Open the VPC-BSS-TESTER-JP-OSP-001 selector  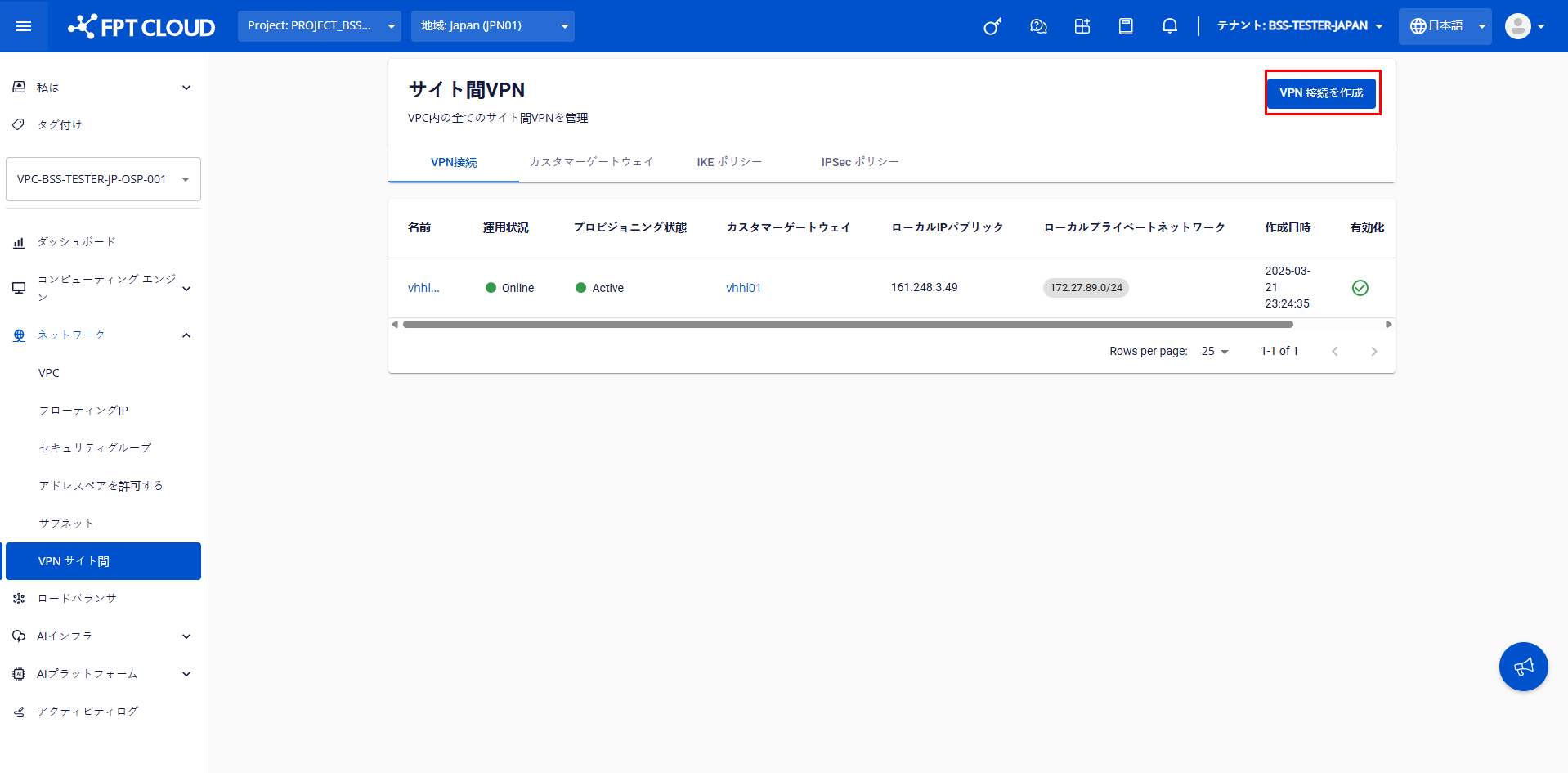click(103, 179)
